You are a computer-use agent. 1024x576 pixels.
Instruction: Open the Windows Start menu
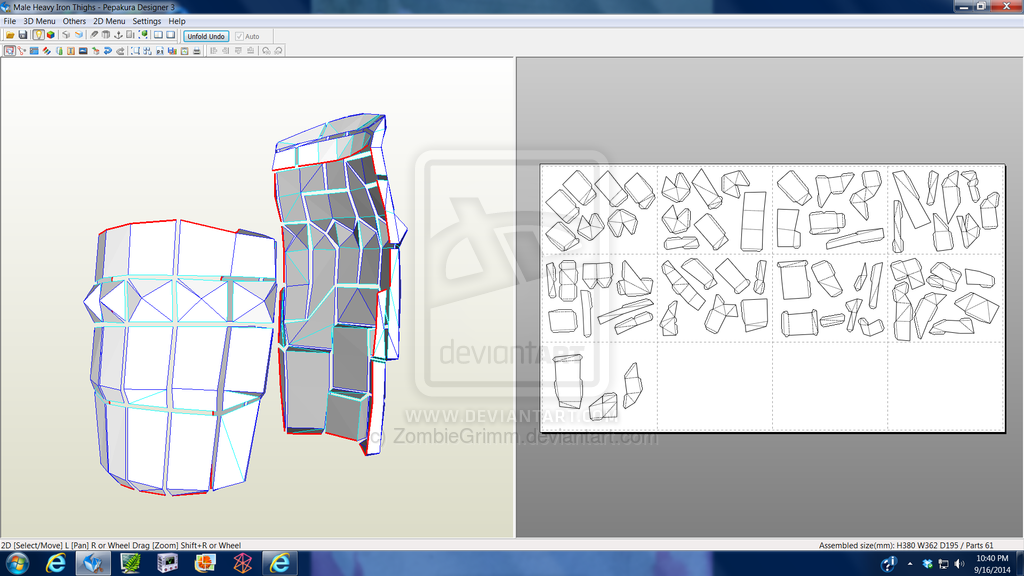pyautogui.click(x=17, y=563)
